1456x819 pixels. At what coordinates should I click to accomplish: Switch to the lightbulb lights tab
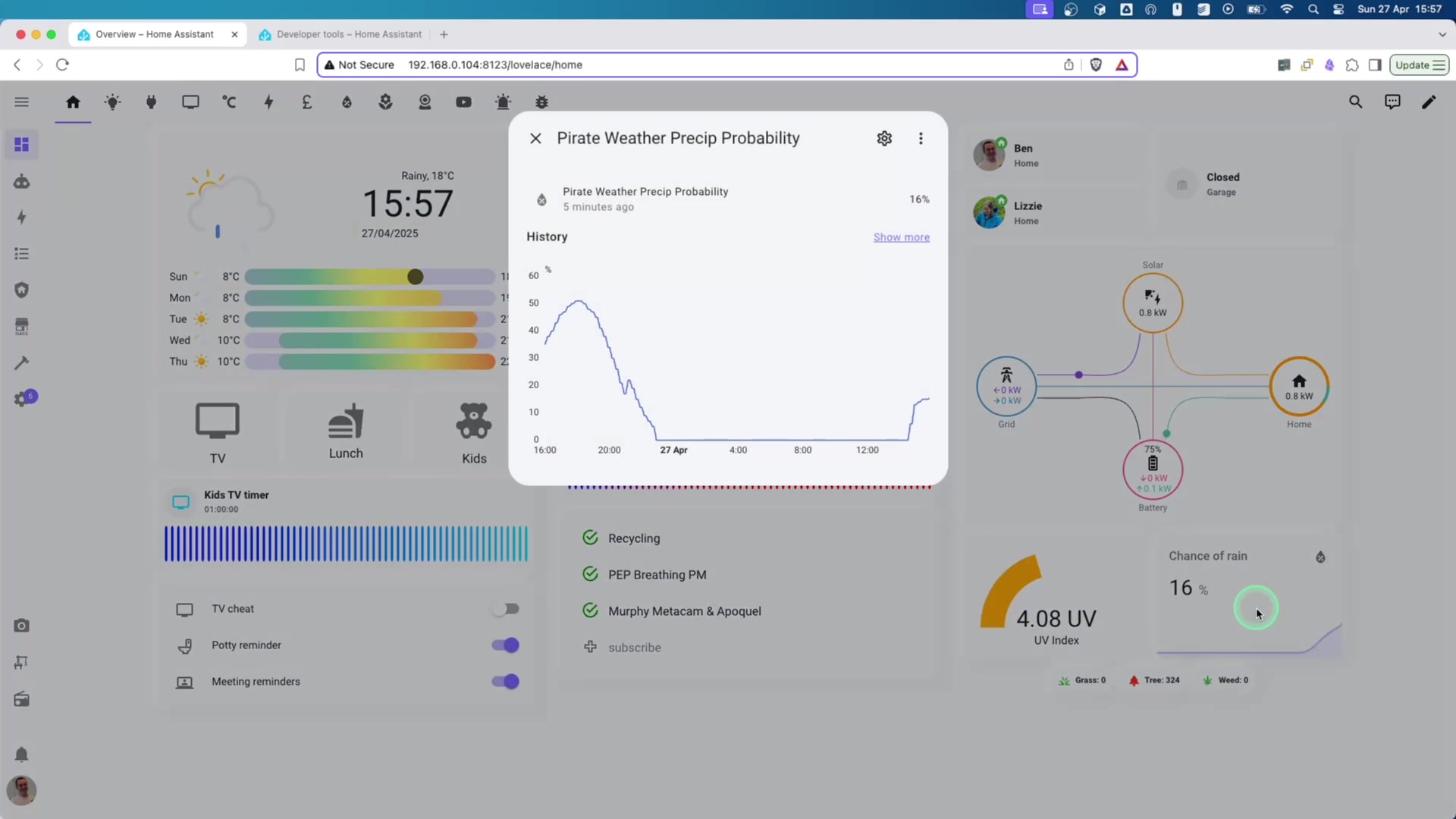point(112,102)
